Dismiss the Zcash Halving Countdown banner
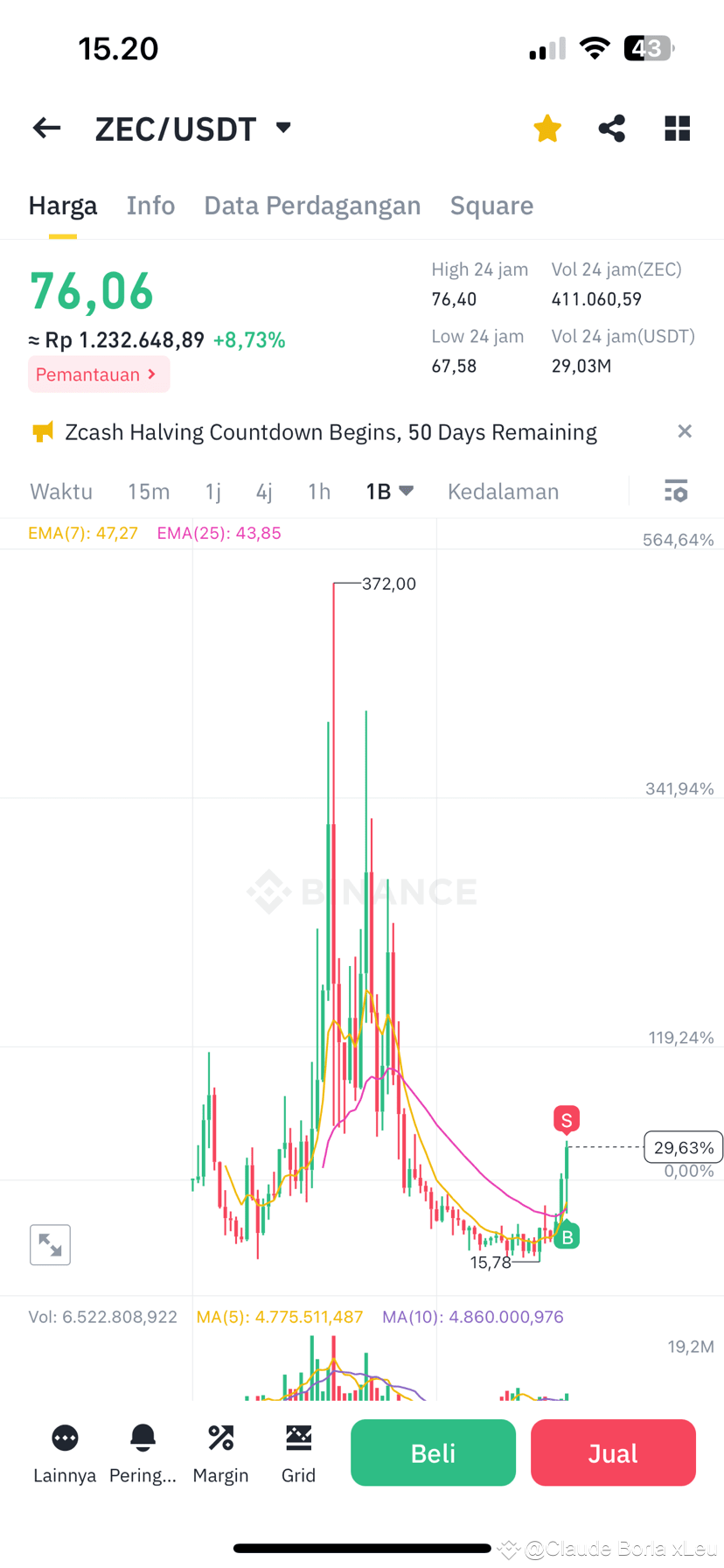Viewport: 724px width, 1568px height. tap(686, 431)
